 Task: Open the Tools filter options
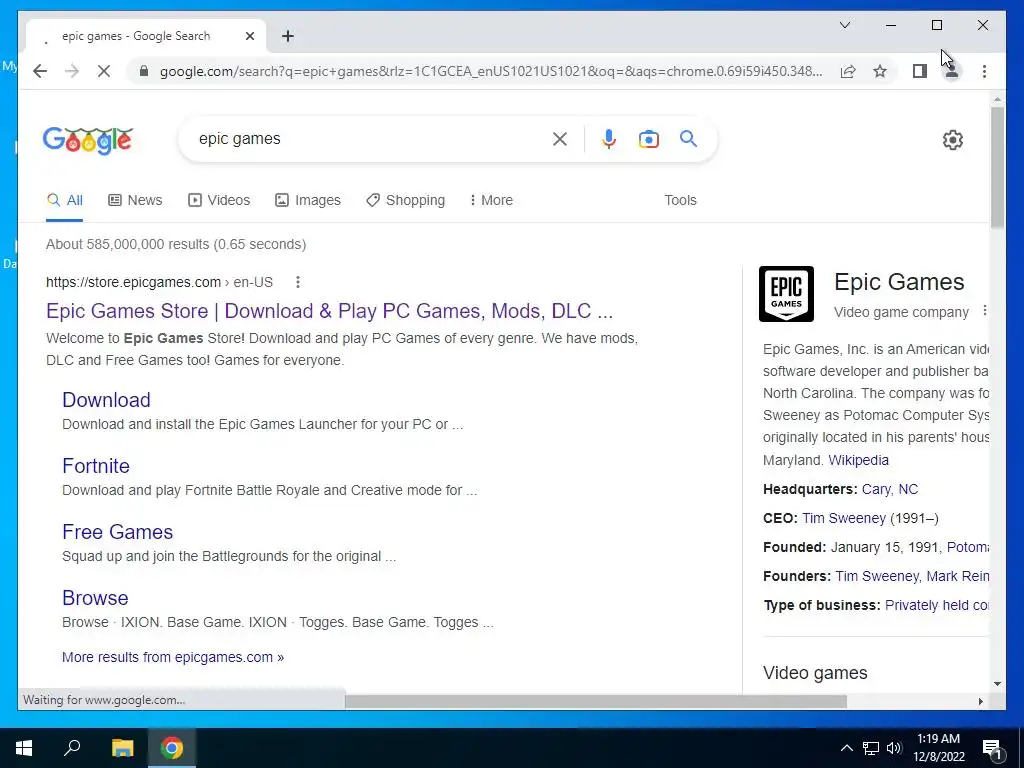[x=680, y=200]
